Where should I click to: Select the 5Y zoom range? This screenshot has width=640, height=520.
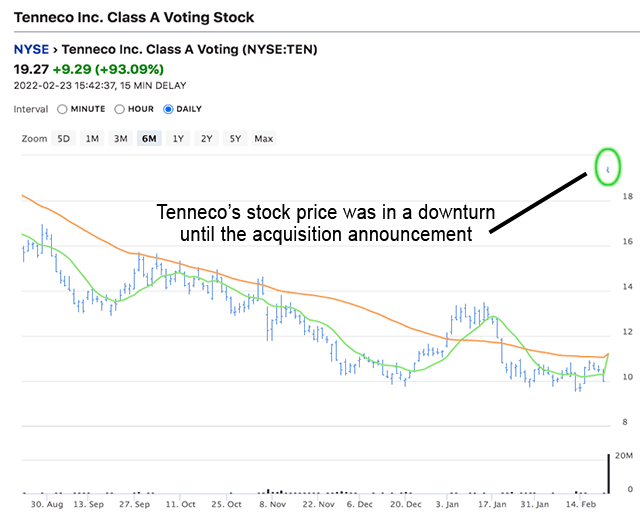pyautogui.click(x=235, y=139)
